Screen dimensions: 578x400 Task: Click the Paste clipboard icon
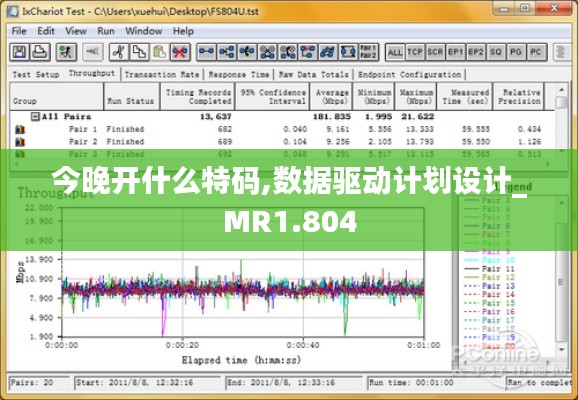click(x=159, y=52)
